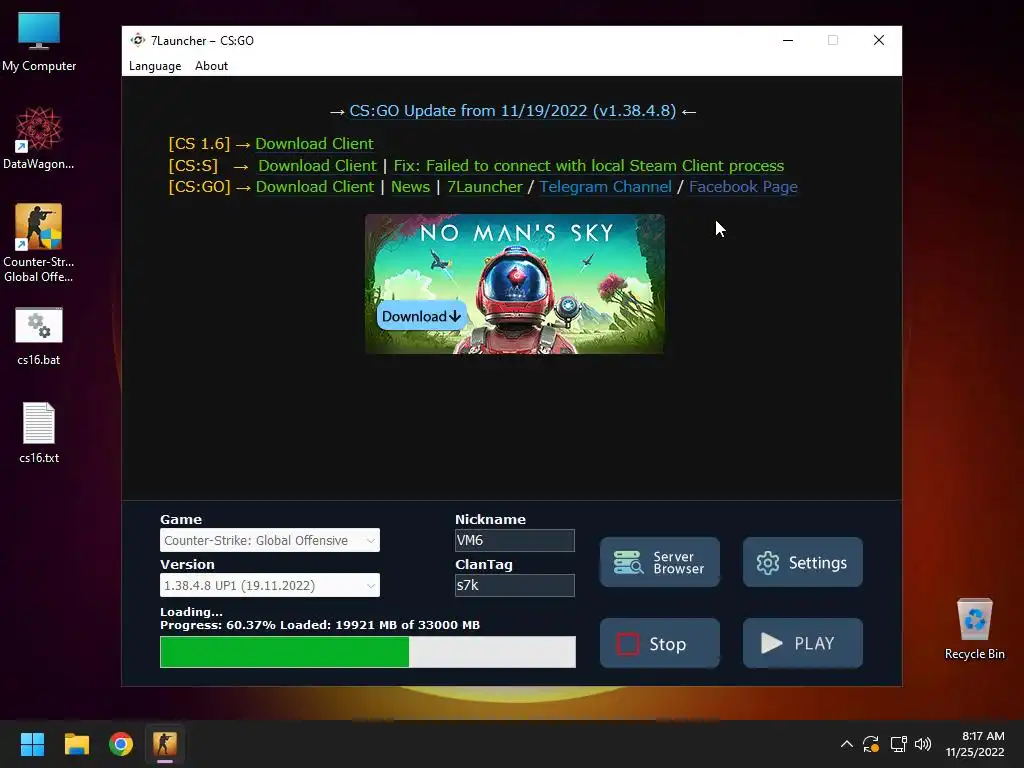Open the Facebook Page link

[x=743, y=187]
